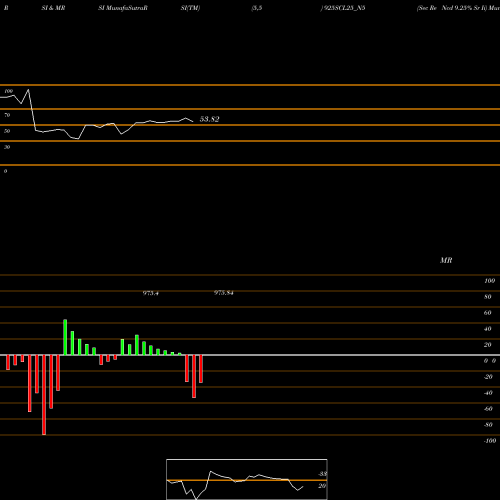Image resolution: width=500 pixels, height=500 pixels.
Task: Click the -60 label on the MR axis
Action: (x=488, y=409)
